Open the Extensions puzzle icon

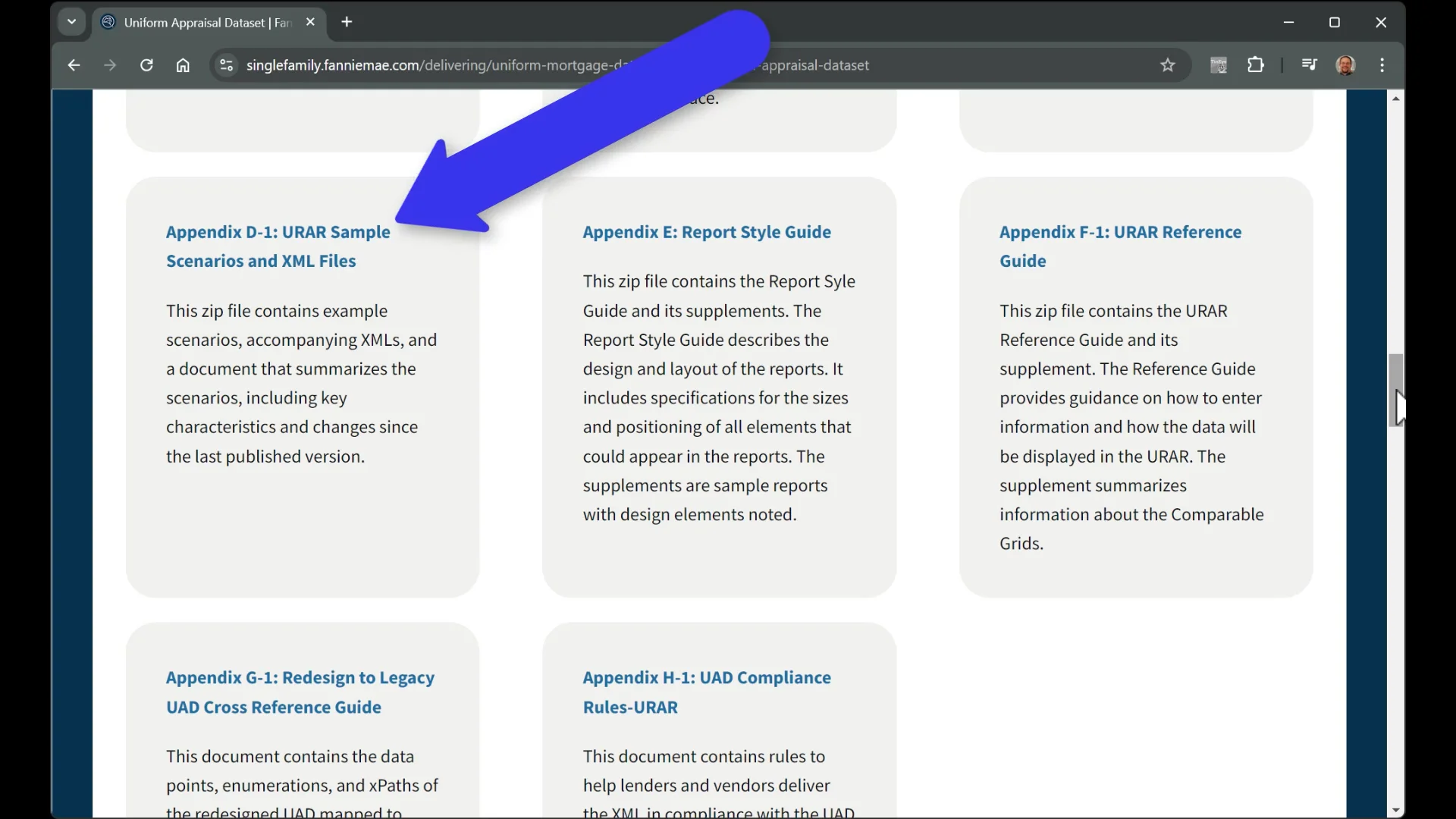[1256, 65]
